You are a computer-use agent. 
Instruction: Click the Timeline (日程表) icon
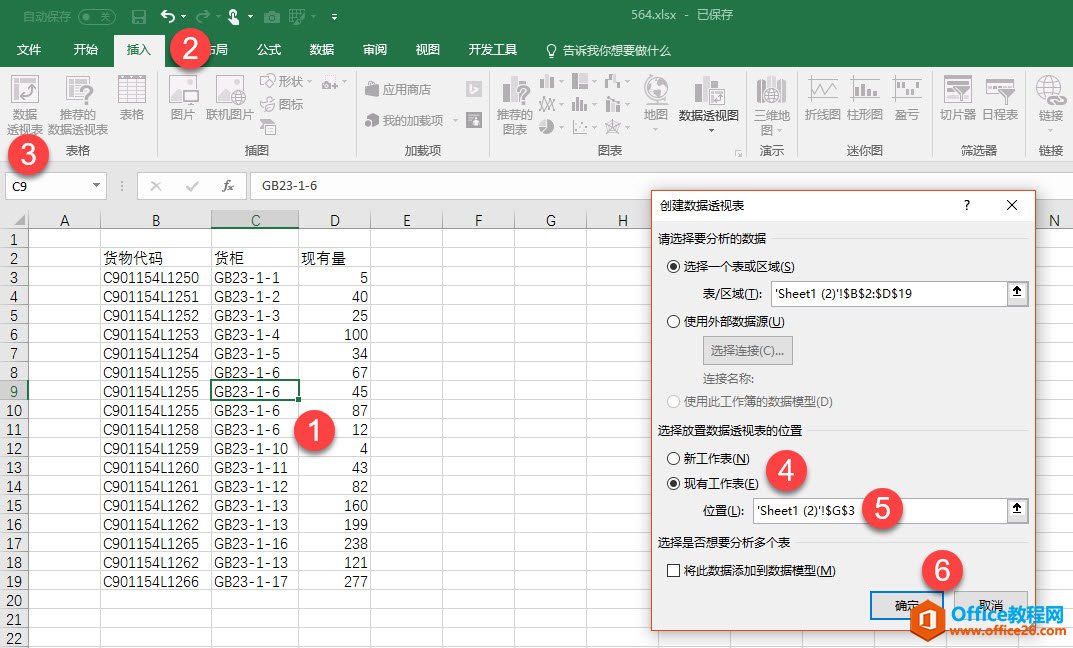(1000, 98)
